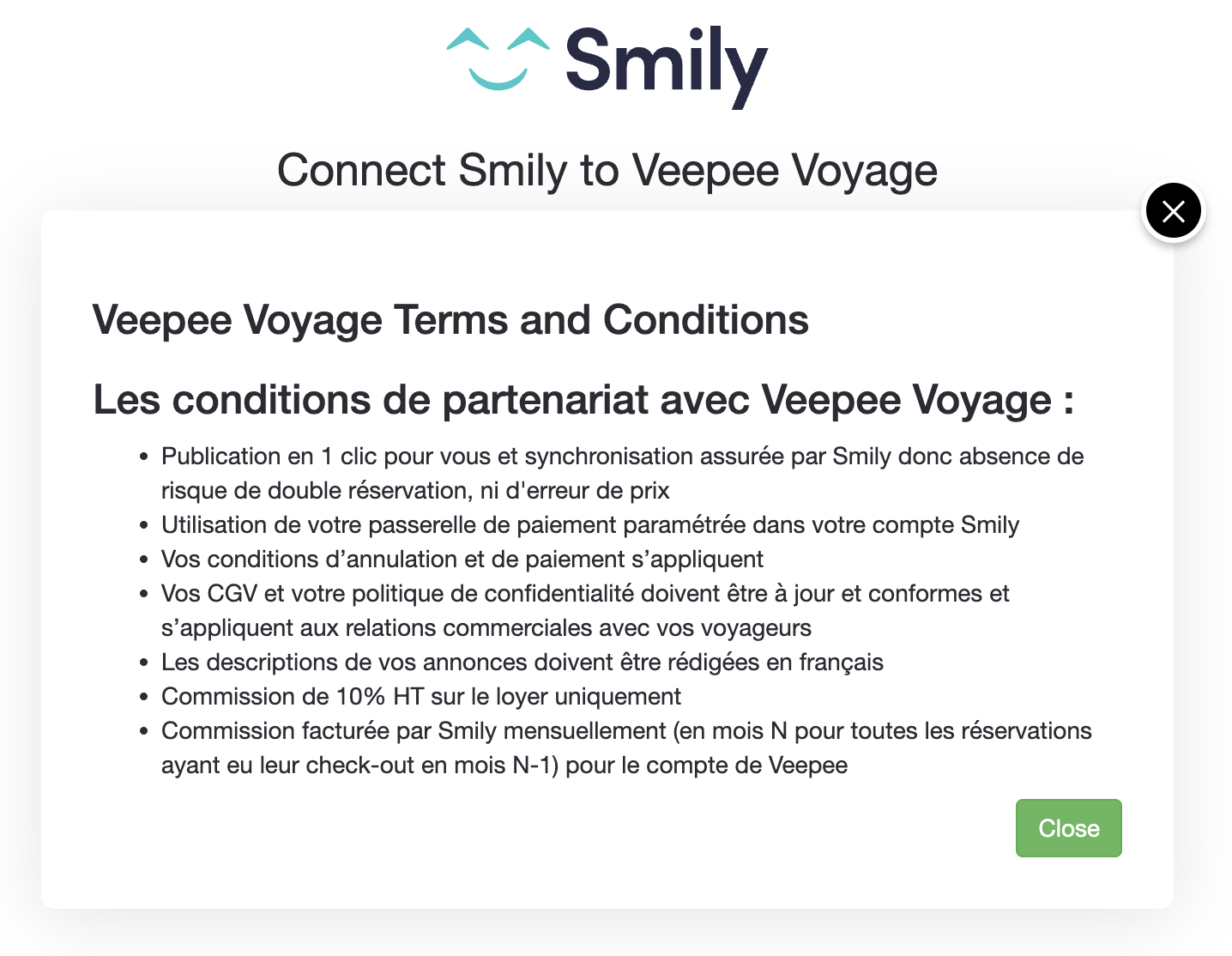Viewport: 1232px width, 956px height.
Task: Click the 's'appliquent aux relations commerciales' line
Action: (x=486, y=627)
